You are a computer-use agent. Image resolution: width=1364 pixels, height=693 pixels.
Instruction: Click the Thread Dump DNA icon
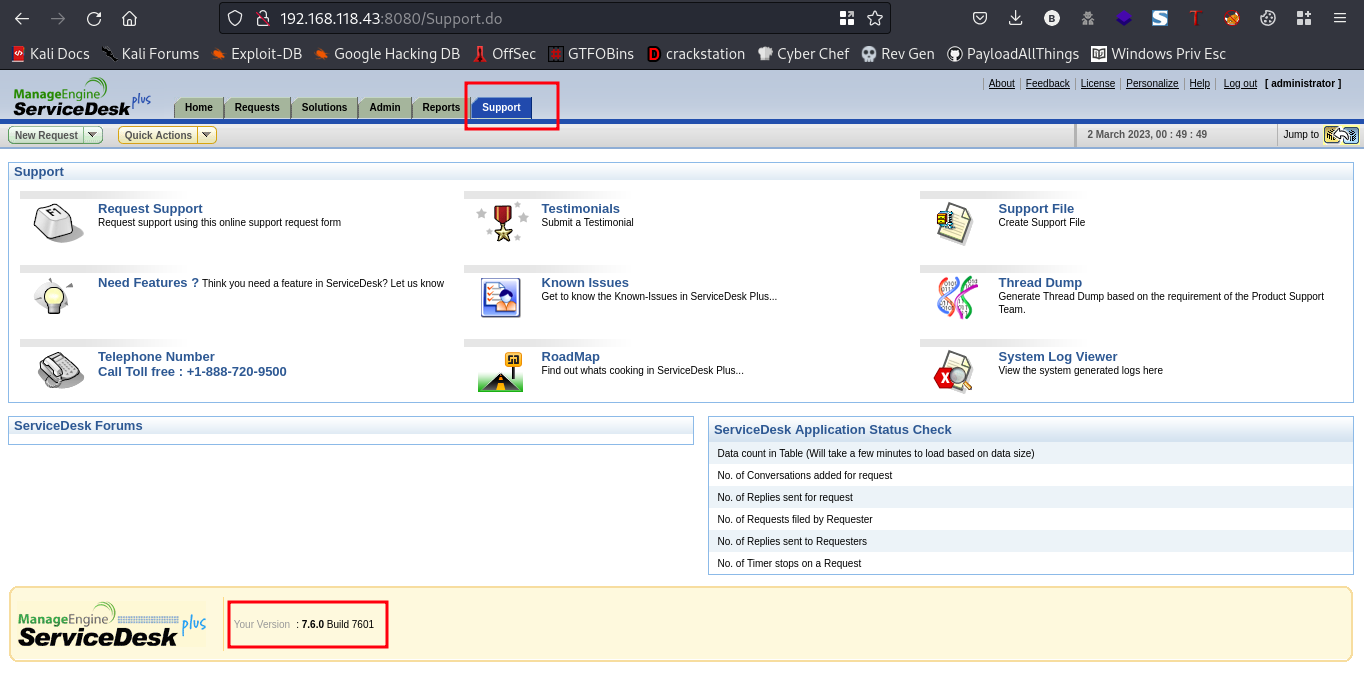pos(956,297)
